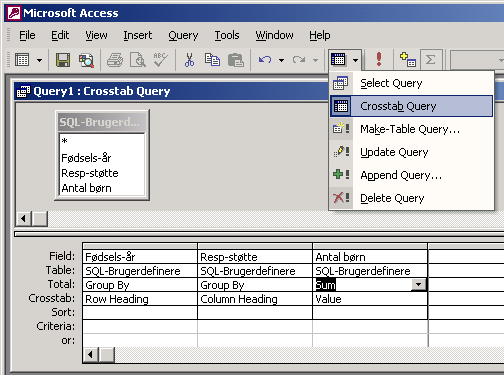Image resolution: width=504 pixels, height=375 pixels.
Task: Click the Save floppy disk icon
Action: click(63, 60)
